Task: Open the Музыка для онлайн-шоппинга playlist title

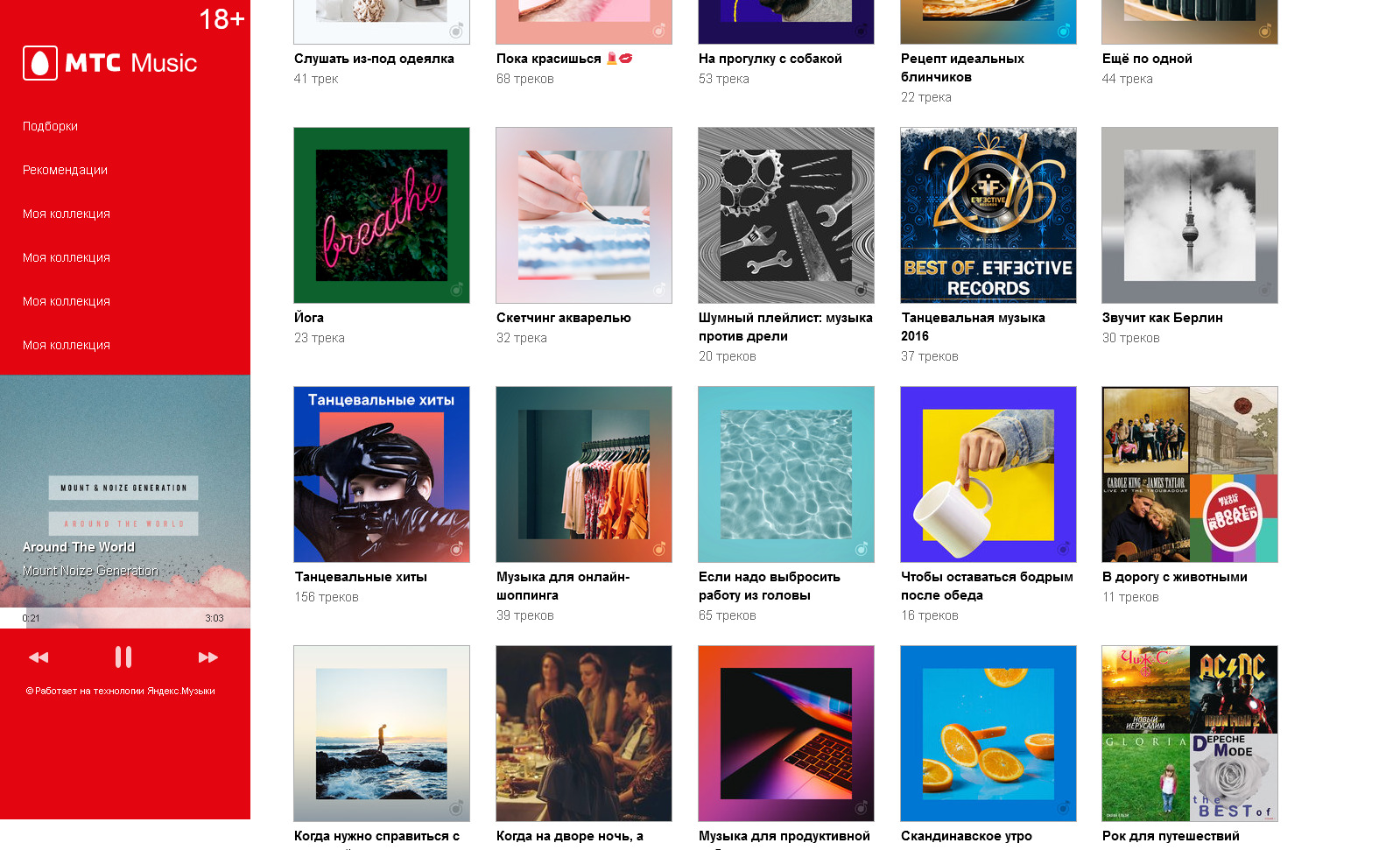Action: coord(563,586)
